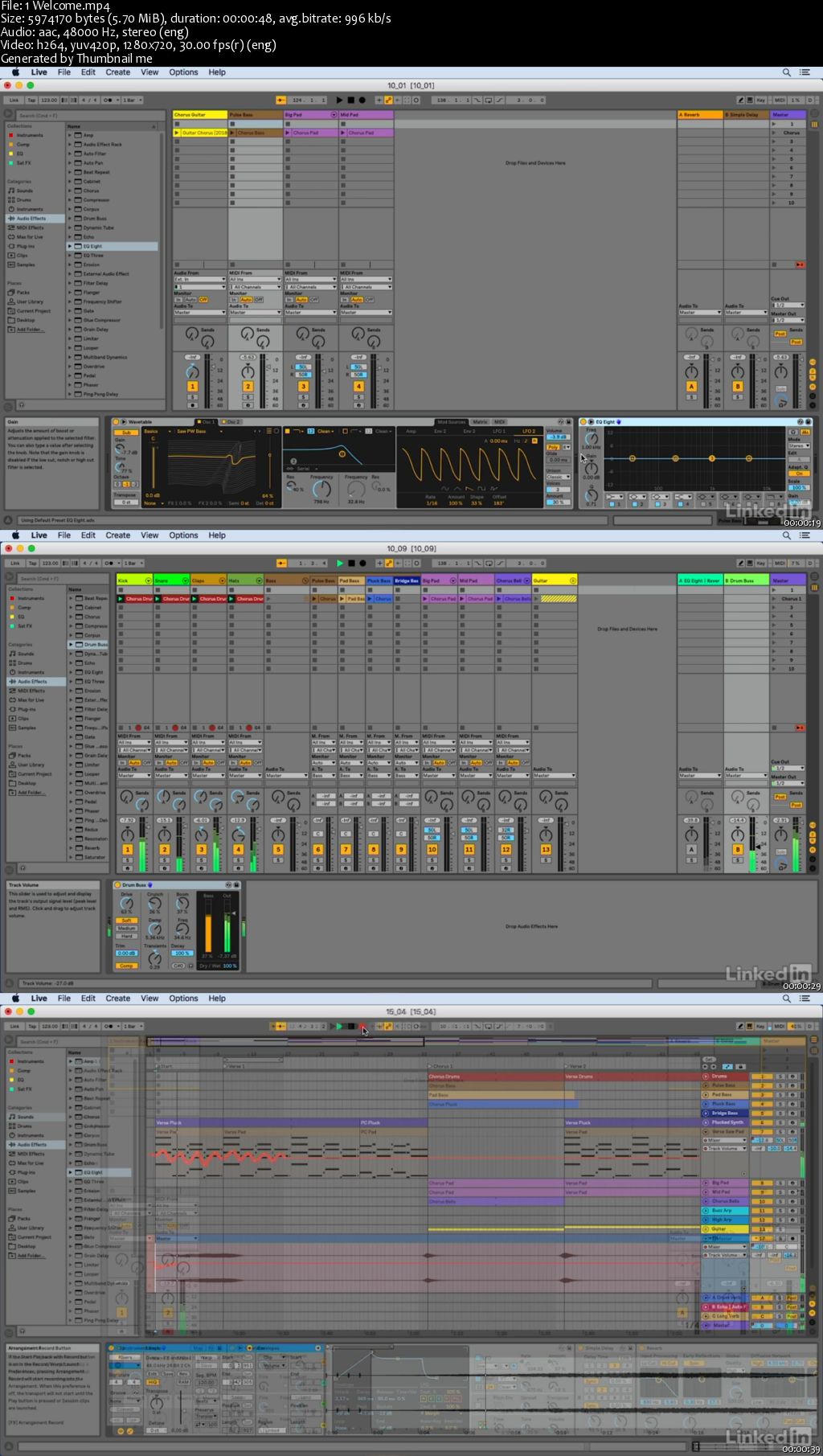Open Plug-ins category in the 10_01 browser
823x1456 pixels.
[x=26, y=246]
